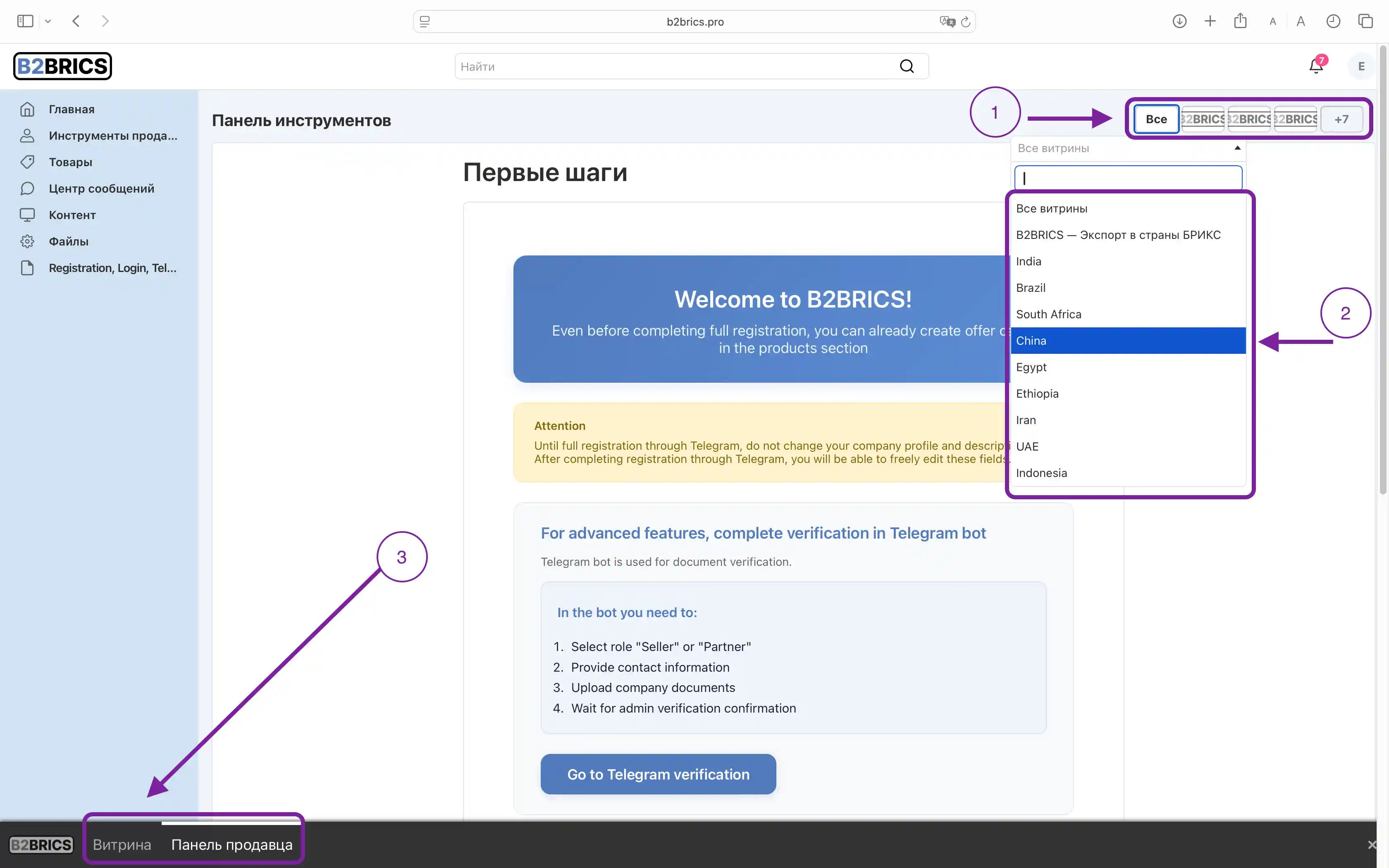Click the Контент monitor icon
1389x868 pixels.
click(x=27, y=215)
